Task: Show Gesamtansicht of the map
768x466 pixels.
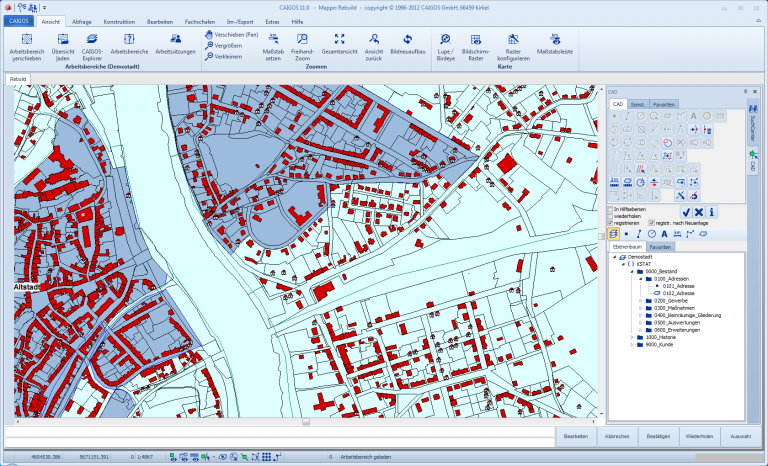Action: coord(340,39)
